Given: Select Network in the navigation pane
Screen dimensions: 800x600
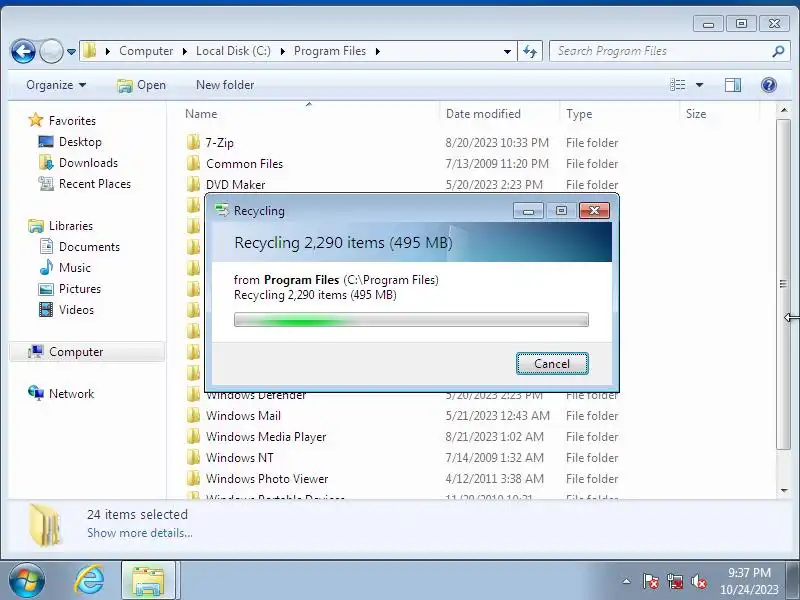Looking at the screenshot, I should coord(71,394).
